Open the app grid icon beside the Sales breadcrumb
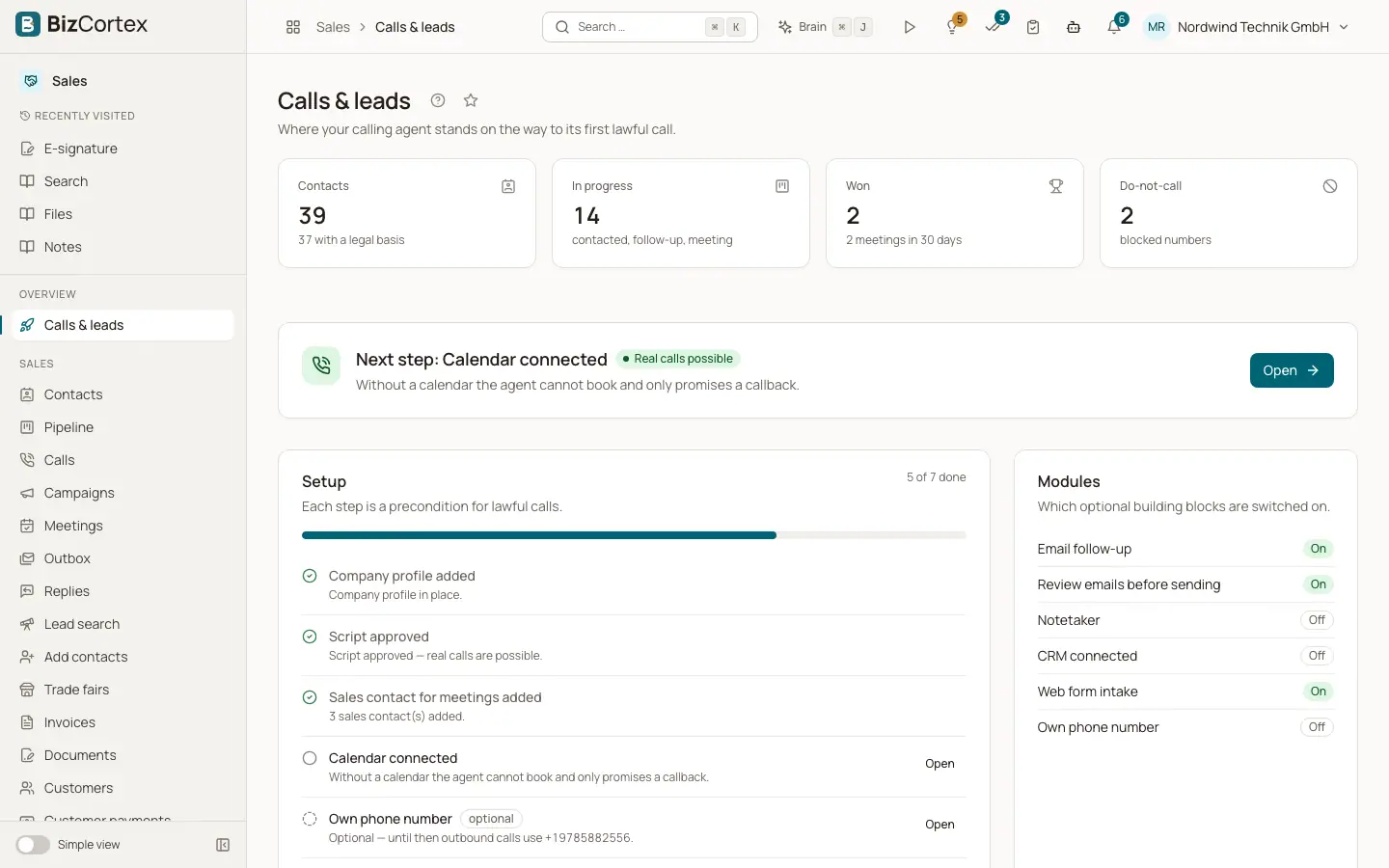The height and width of the screenshot is (868, 1389). click(x=293, y=27)
